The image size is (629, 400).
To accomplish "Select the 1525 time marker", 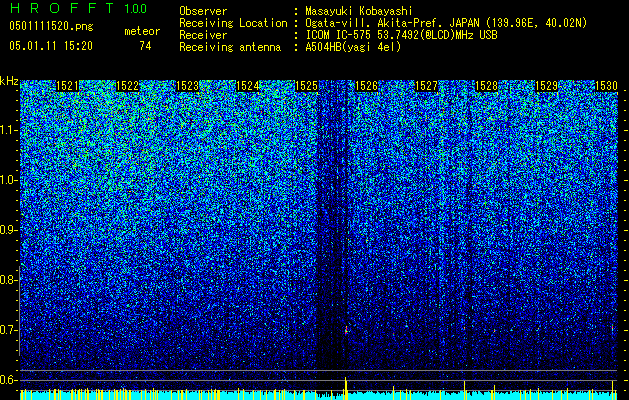I will point(306,86).
